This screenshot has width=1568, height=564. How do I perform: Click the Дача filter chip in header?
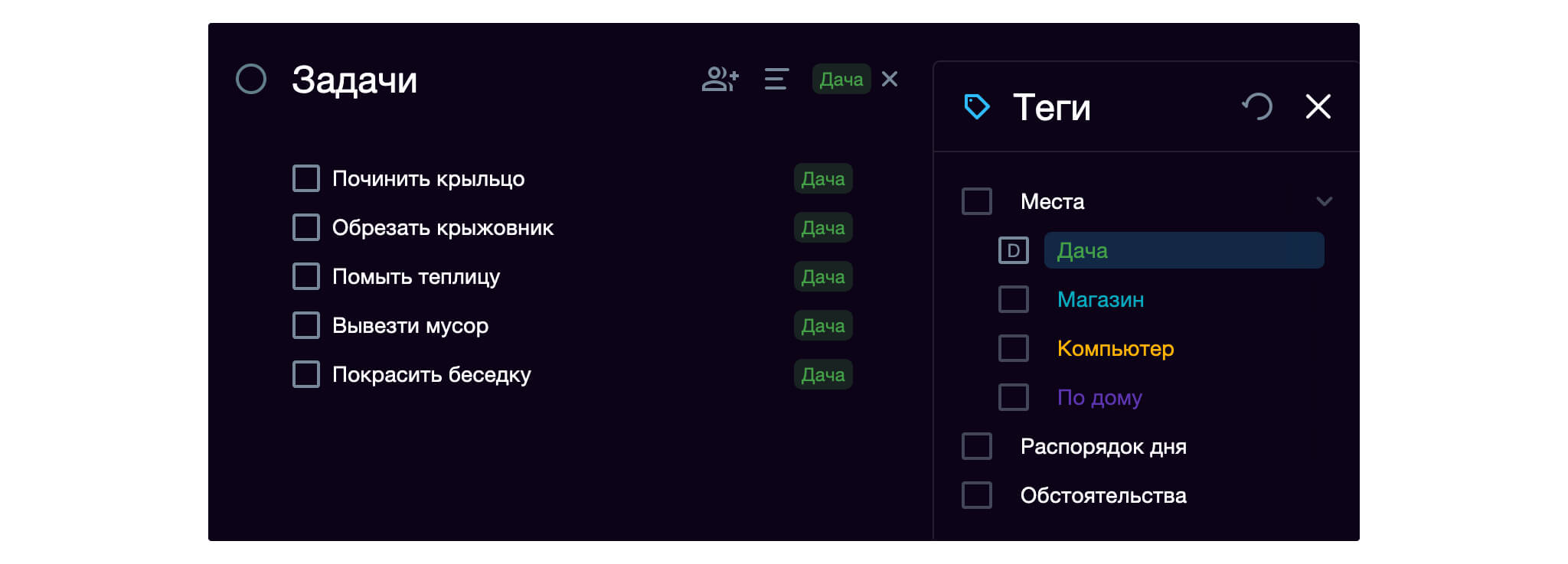[x=841, y=79]
